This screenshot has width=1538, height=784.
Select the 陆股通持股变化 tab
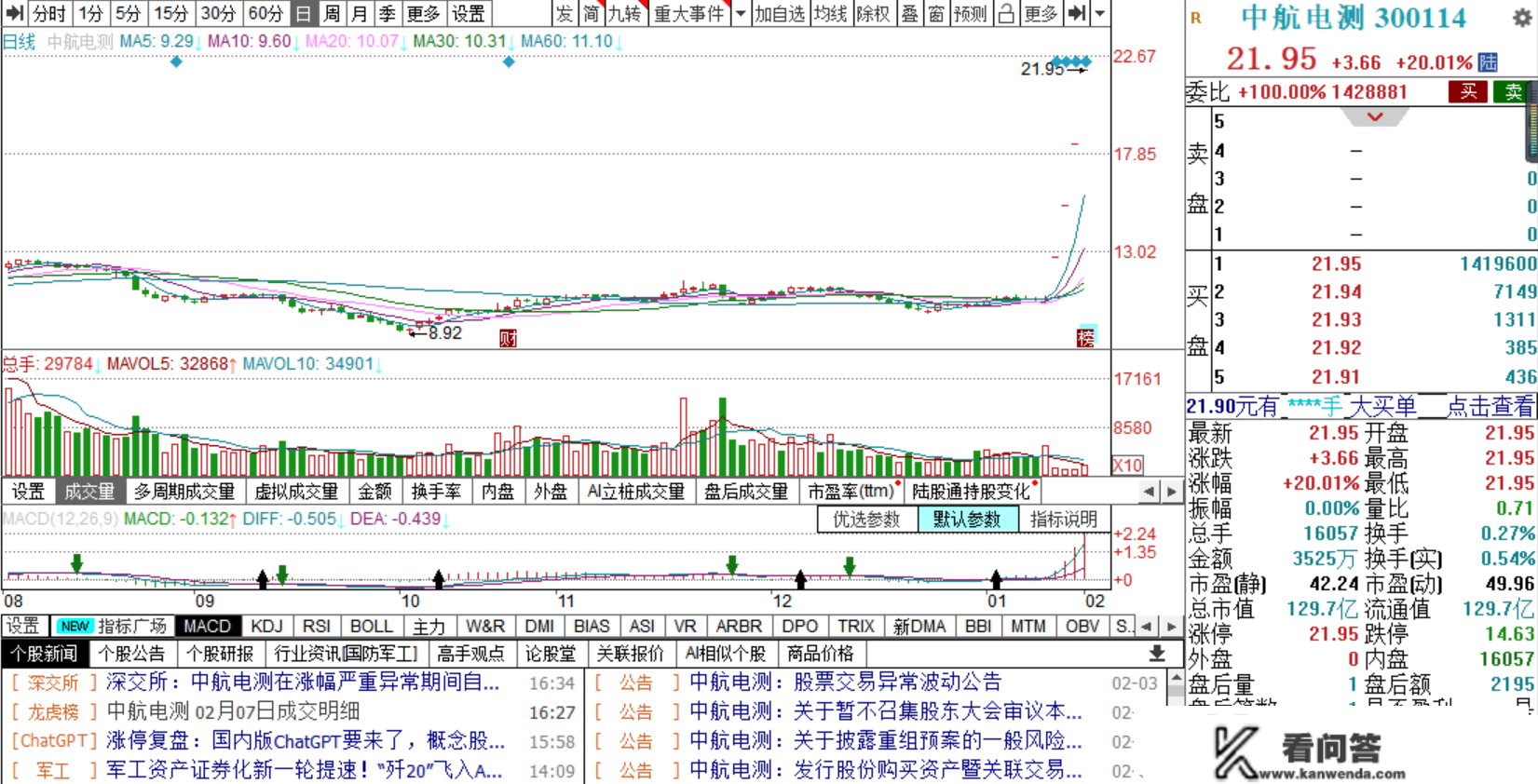click(972, 491)
